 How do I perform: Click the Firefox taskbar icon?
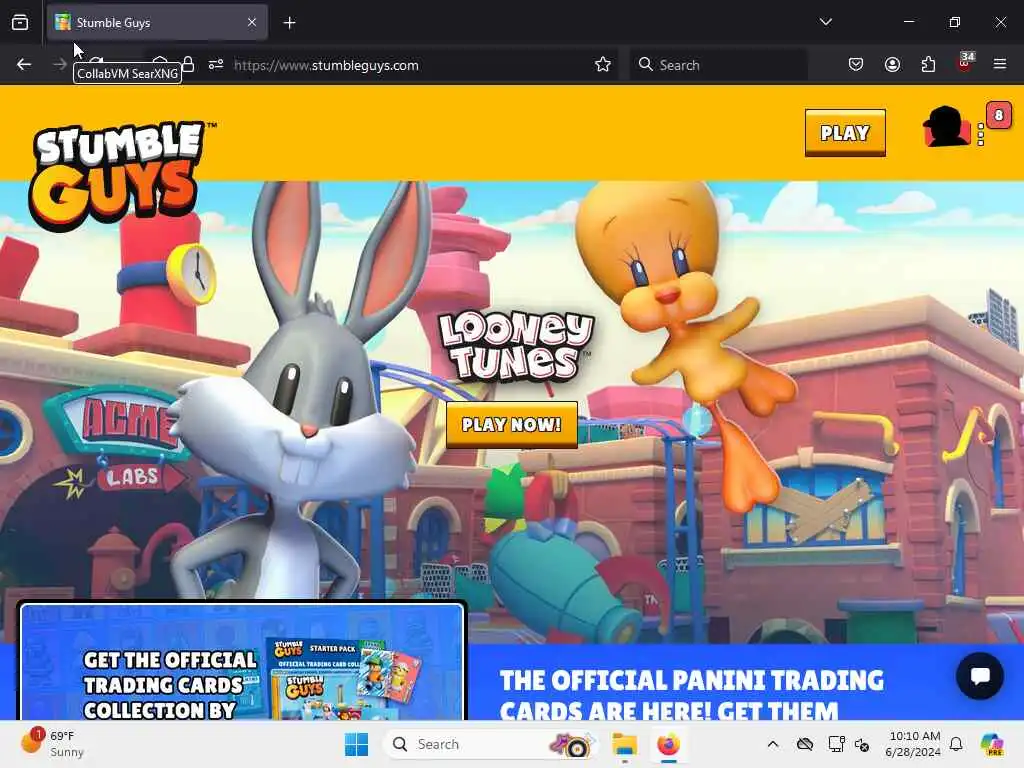668,744
